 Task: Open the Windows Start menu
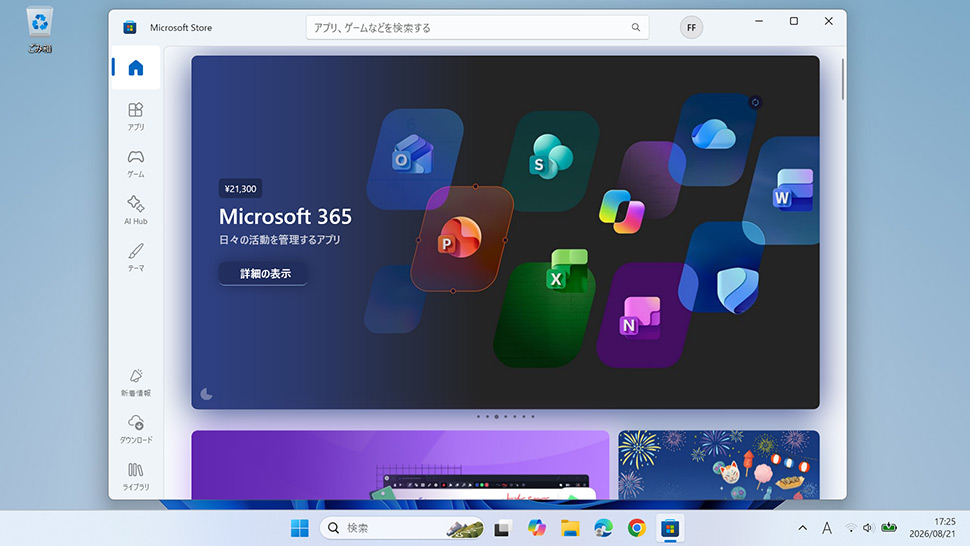pyautogui.click(x=299, y=528)
